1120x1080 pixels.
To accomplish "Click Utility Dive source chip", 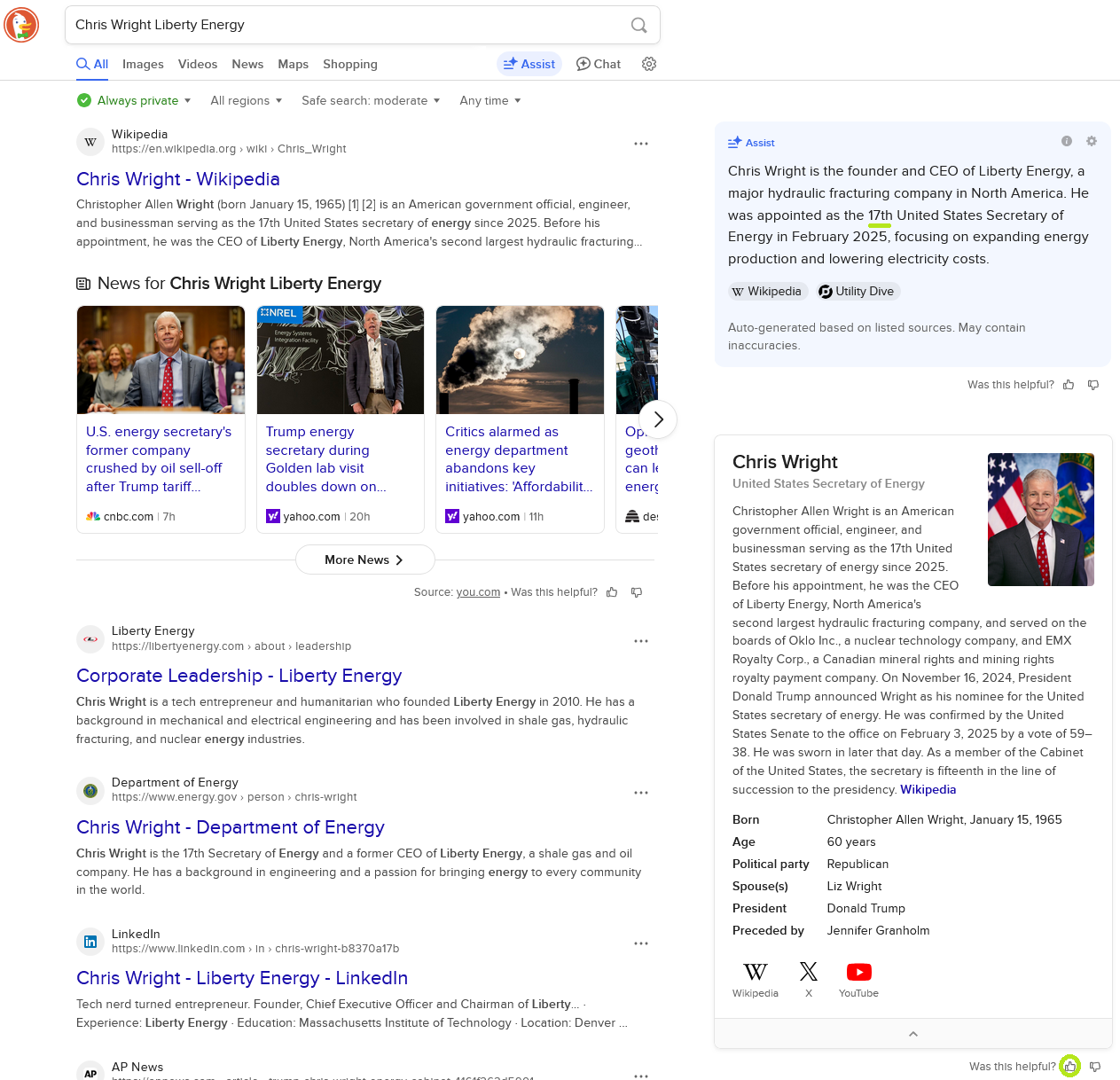I will tap(857, 291).
